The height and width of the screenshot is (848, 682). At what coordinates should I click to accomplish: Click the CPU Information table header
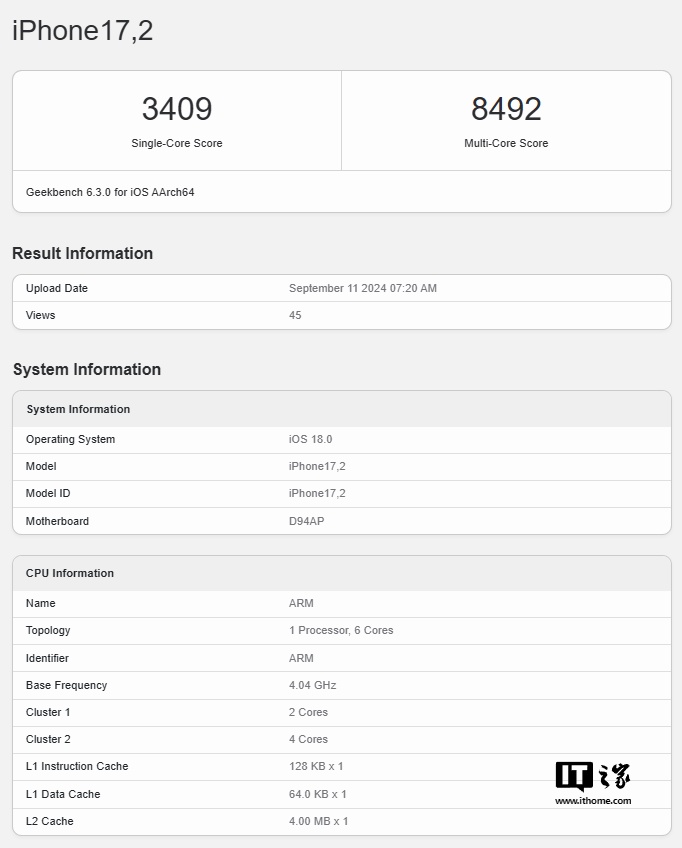70,573
